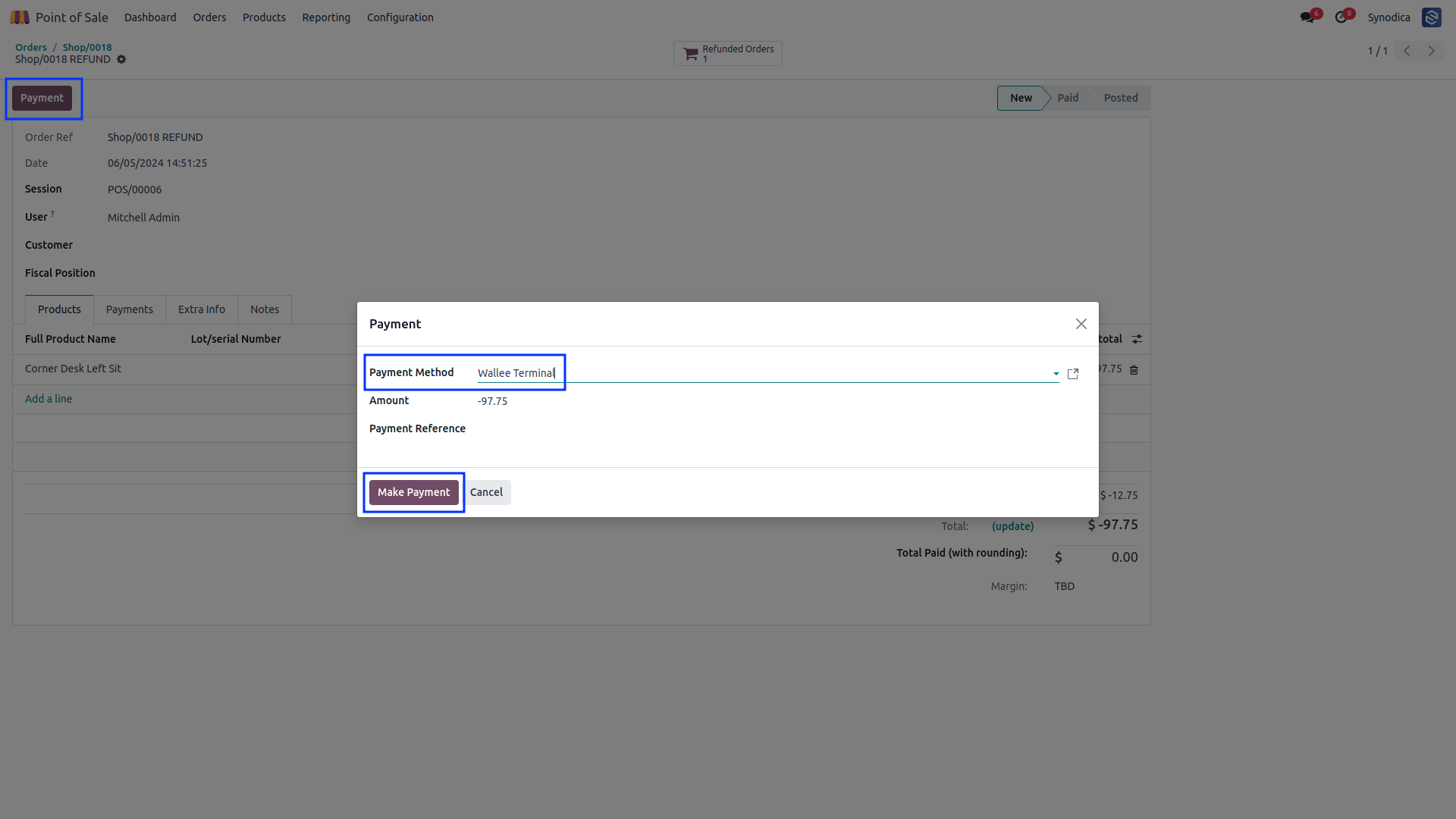Screen dimensions: 1456x819
Task: Open the activities clock icon
Action: (1341, 17)
